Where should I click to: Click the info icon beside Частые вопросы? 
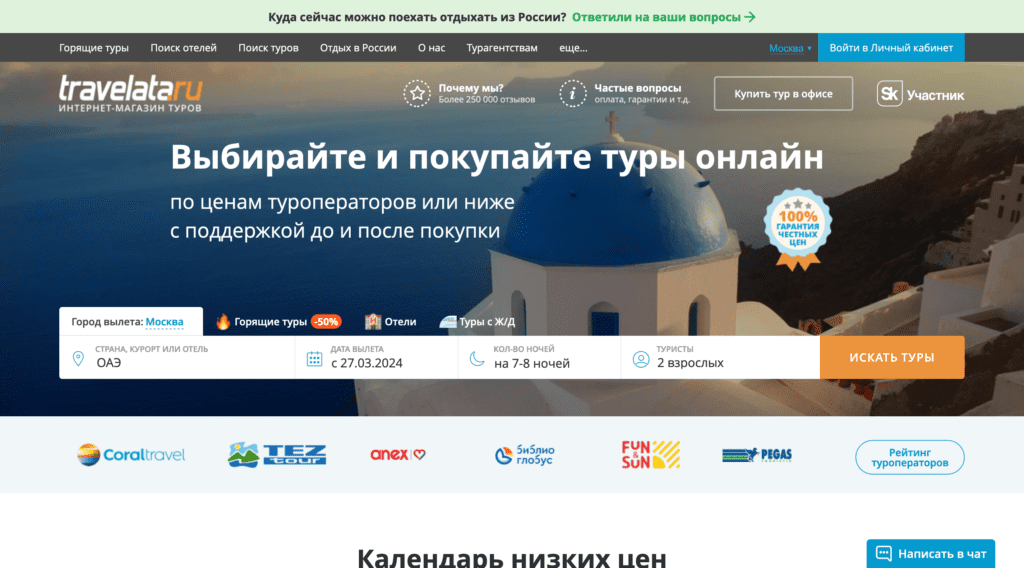click(x=573, y=94)
